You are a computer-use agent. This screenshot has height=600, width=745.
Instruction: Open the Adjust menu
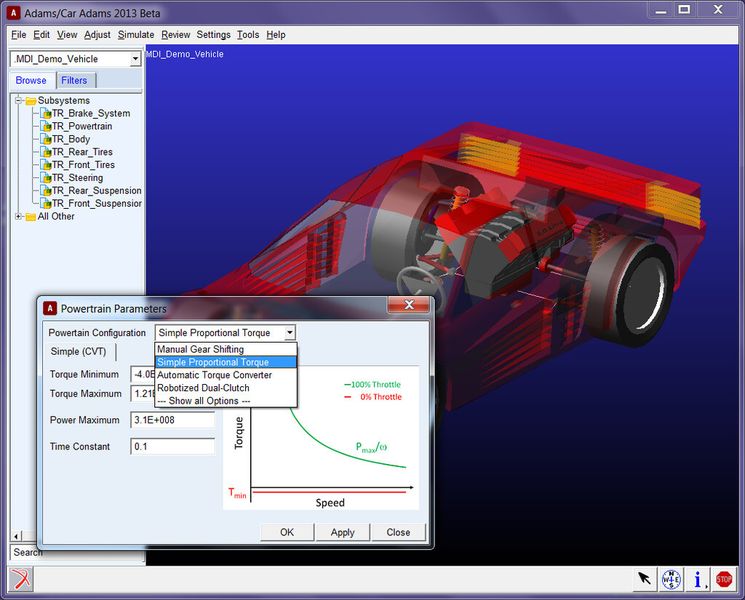click(x=97, y=34)
